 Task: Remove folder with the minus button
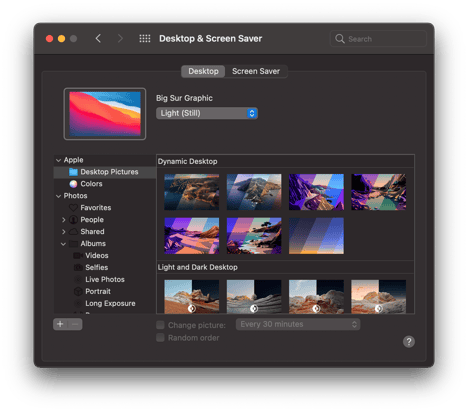click(75, 324)
